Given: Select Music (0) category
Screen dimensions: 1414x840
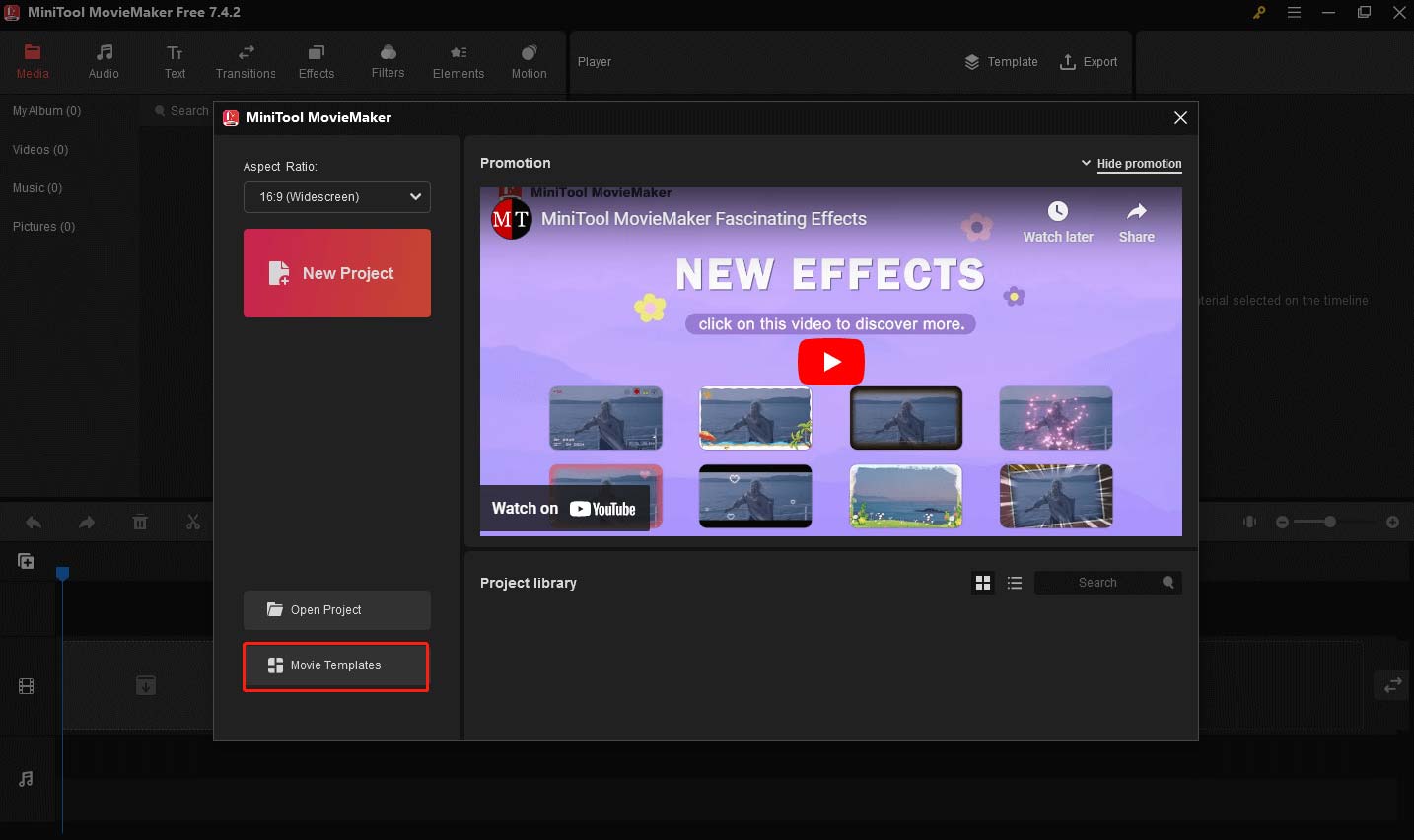Looking at the screenshot, I should point(37,188).
